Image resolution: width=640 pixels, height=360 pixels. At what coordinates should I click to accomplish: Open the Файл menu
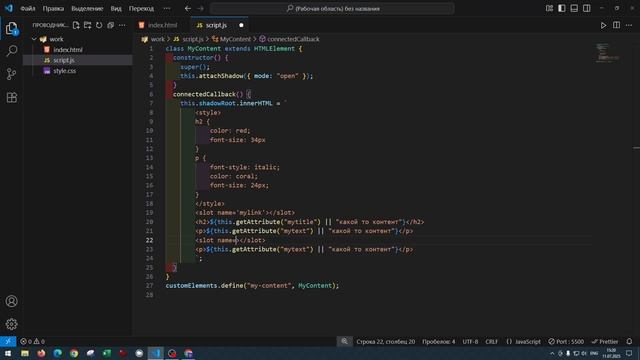pos(28,8)
